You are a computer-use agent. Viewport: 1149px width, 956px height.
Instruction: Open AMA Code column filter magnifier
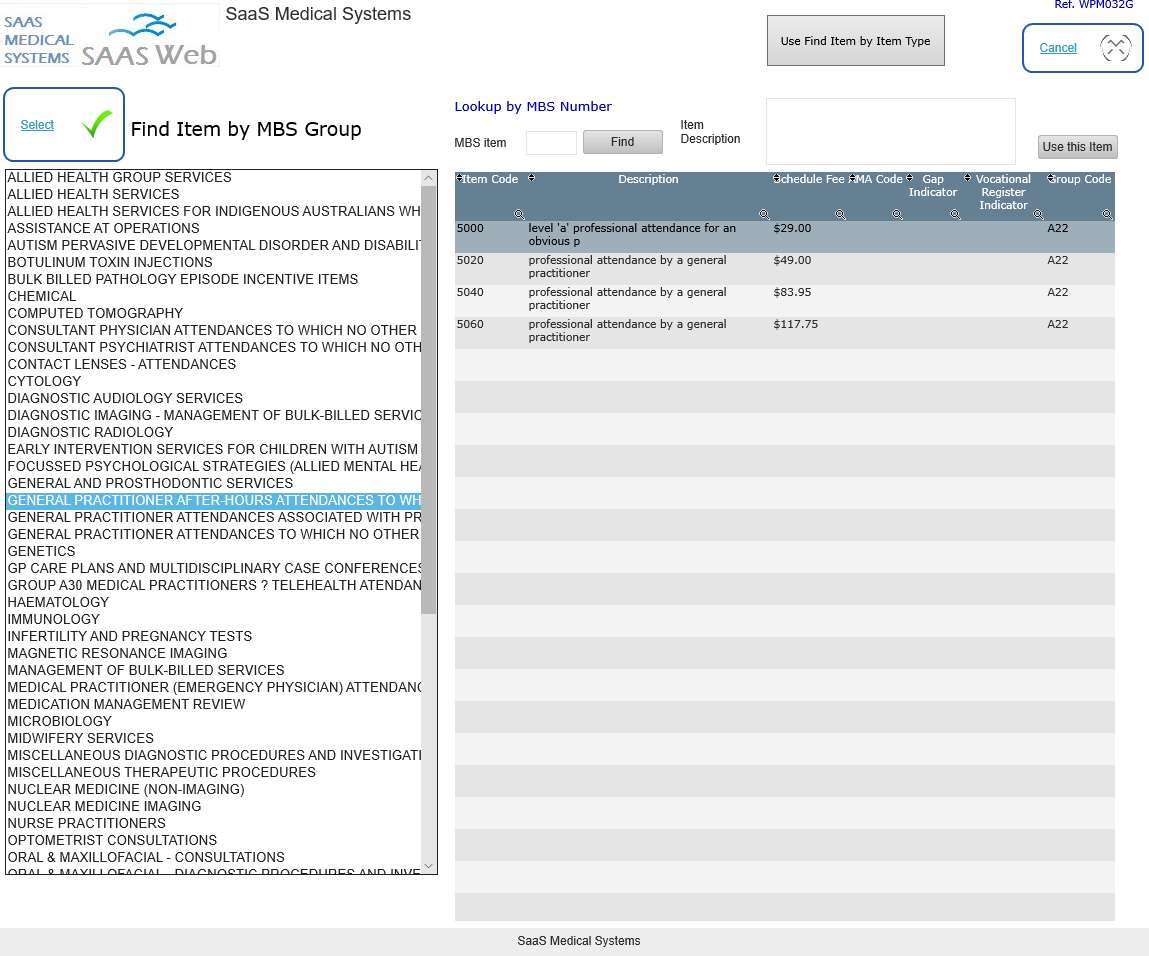[x=897, y=215]
